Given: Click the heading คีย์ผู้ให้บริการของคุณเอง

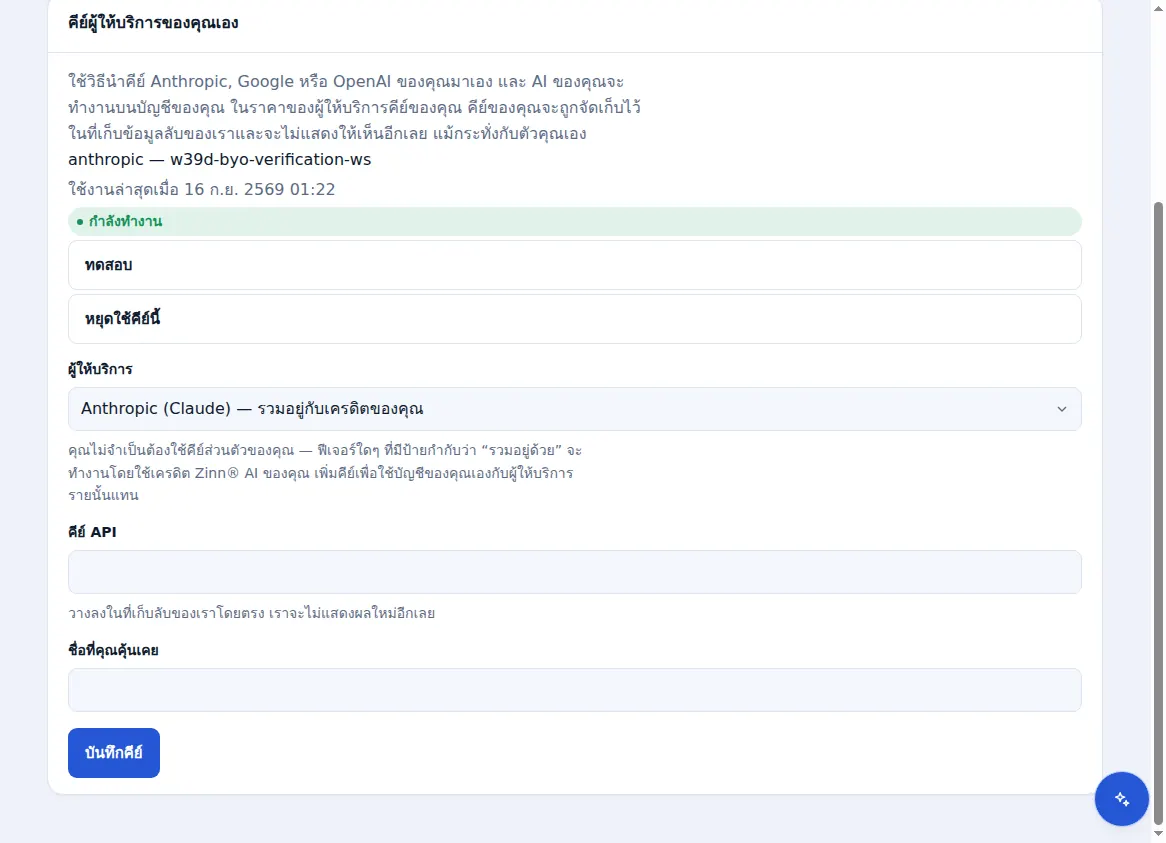Looking at the screenshot, I should (153, 23).
